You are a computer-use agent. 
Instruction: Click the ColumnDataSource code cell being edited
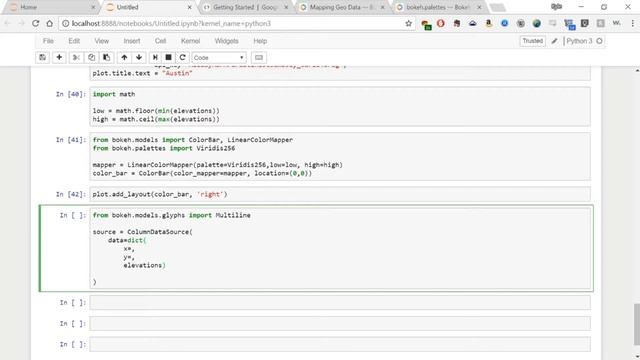(x=340, y=248)
